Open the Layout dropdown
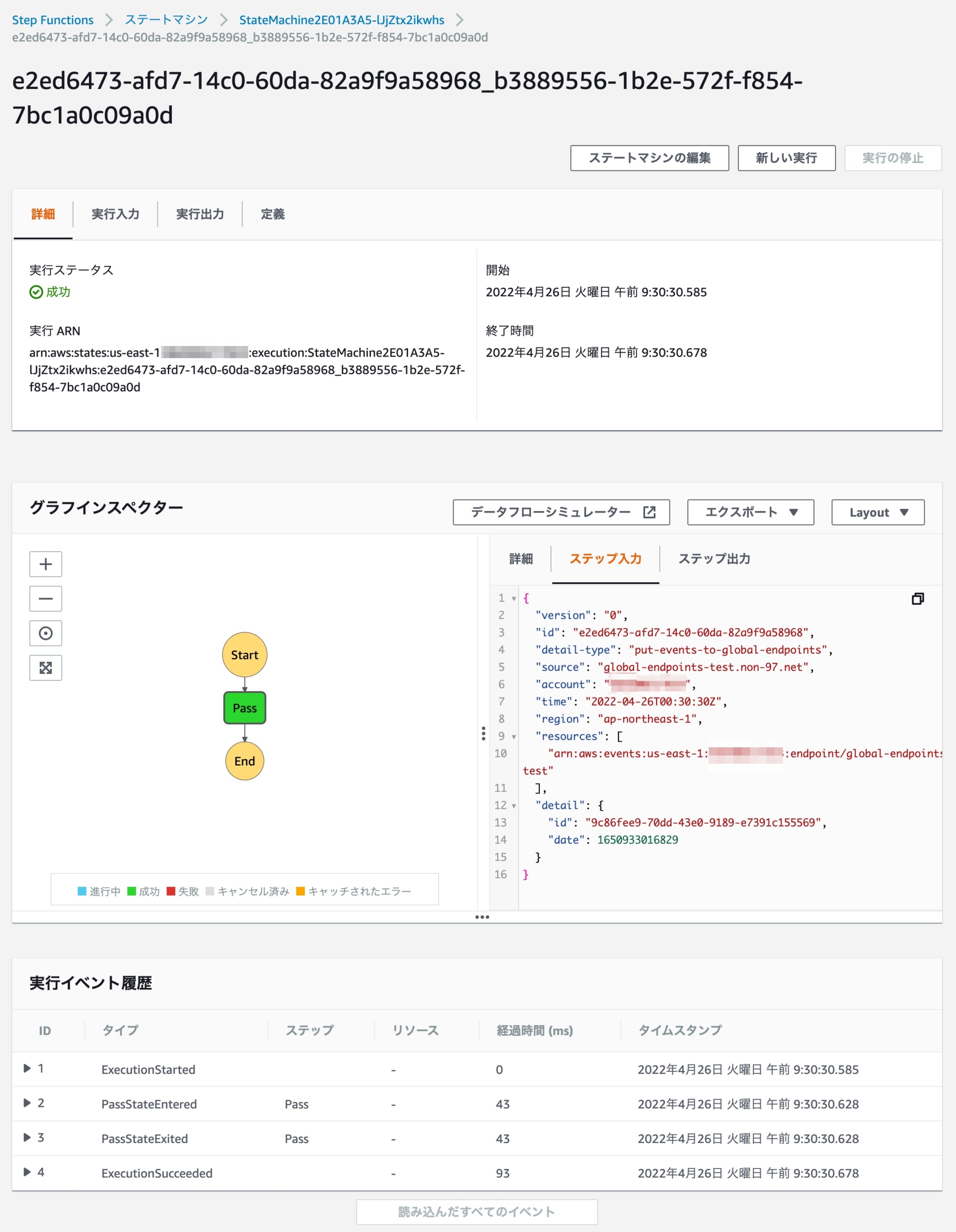 tap(878, 512)
